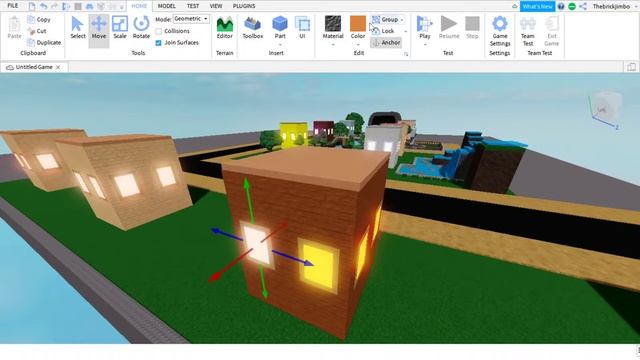Group the selected parts
Image resolution: width=640 pixels, height=360 pixels.
click(x=385, y=20)
